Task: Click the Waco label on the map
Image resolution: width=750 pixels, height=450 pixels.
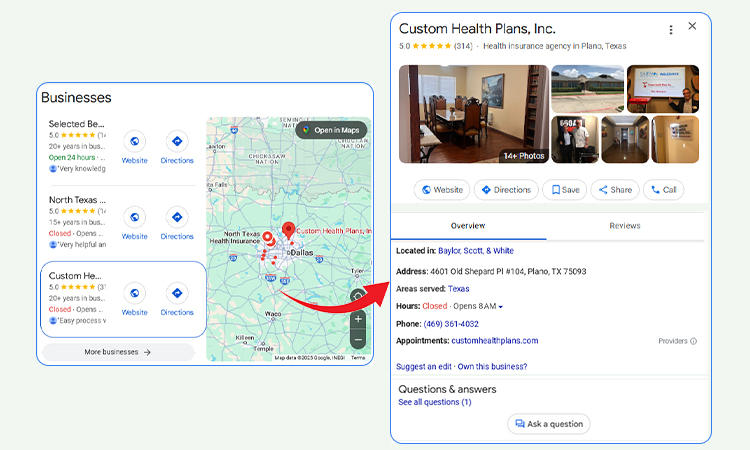Action: tap(273, 314)
